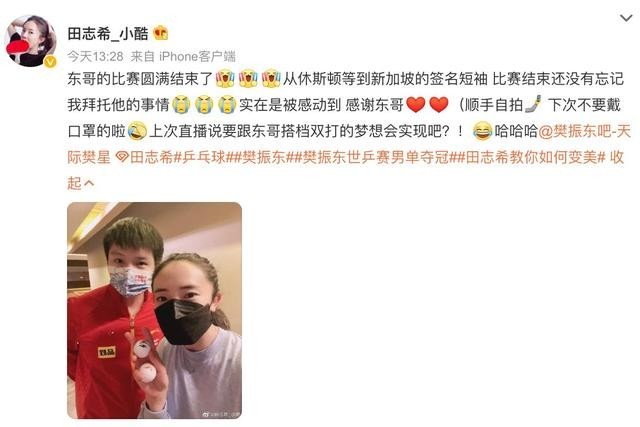Screen dimensions: 640x427
Task: Click the laughing-tears emoji before 哈哈哈
Action: 482,131
